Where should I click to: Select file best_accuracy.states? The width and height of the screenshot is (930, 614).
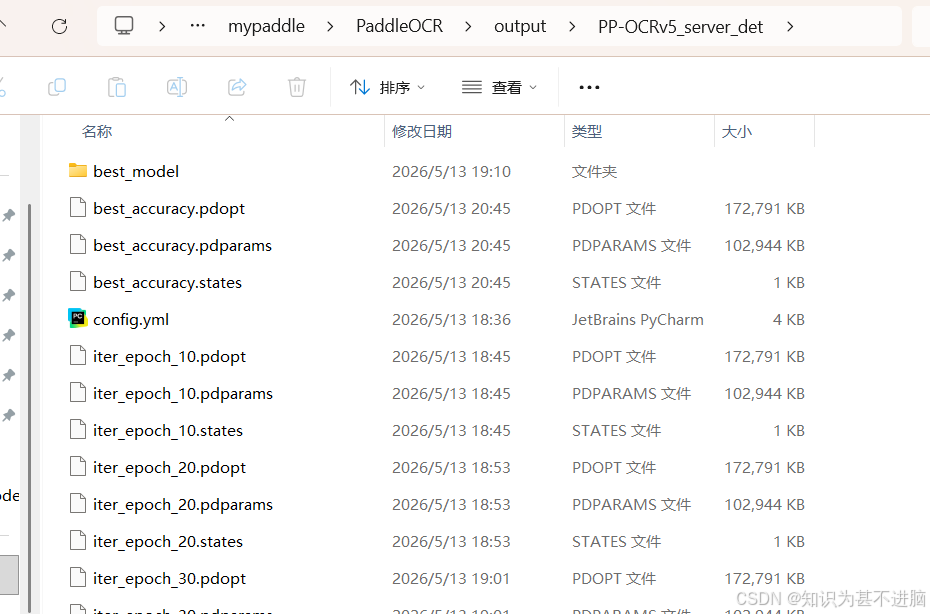[x=167, y=282]
